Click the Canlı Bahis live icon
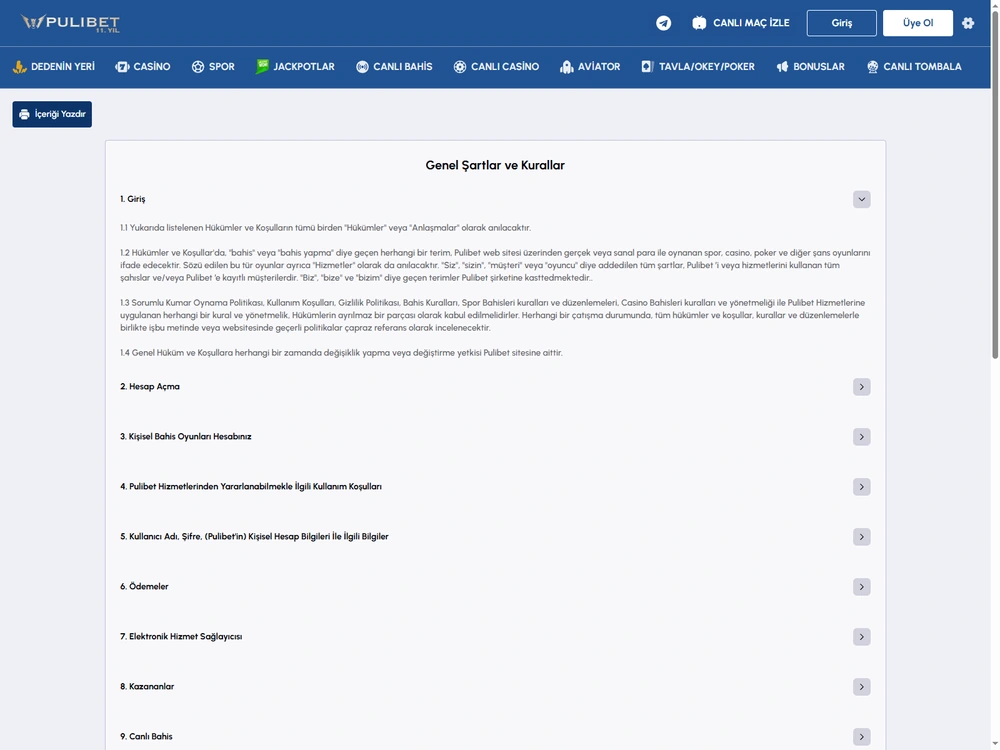The height and width of the screenshot is (750, 1000). pos(362,66)
